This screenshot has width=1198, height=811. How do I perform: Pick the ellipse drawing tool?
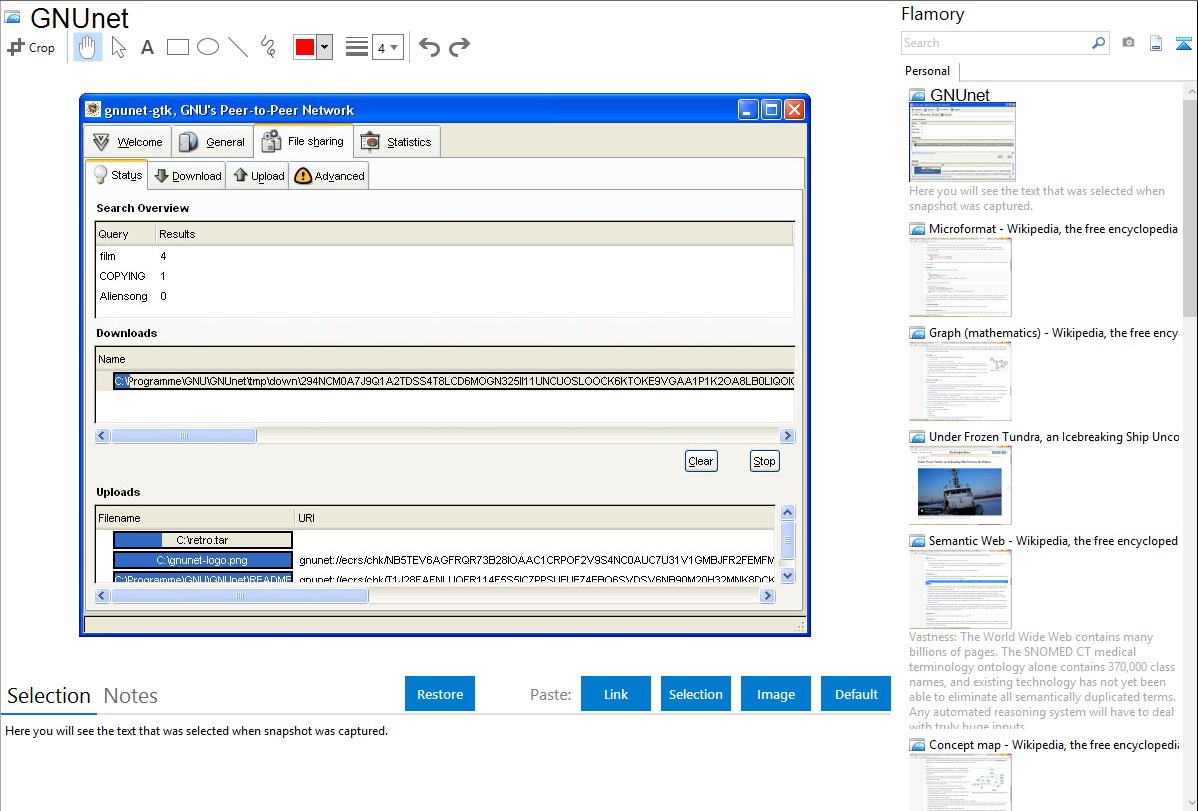(x=208, y=47)
